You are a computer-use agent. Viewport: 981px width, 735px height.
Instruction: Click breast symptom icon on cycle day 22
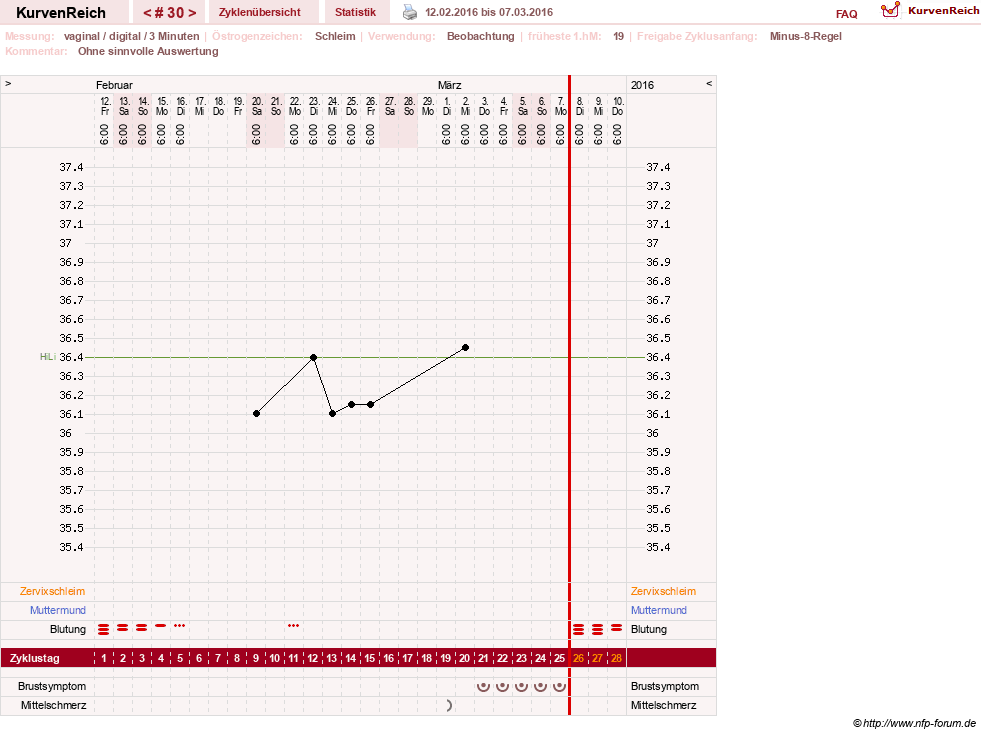502,686
